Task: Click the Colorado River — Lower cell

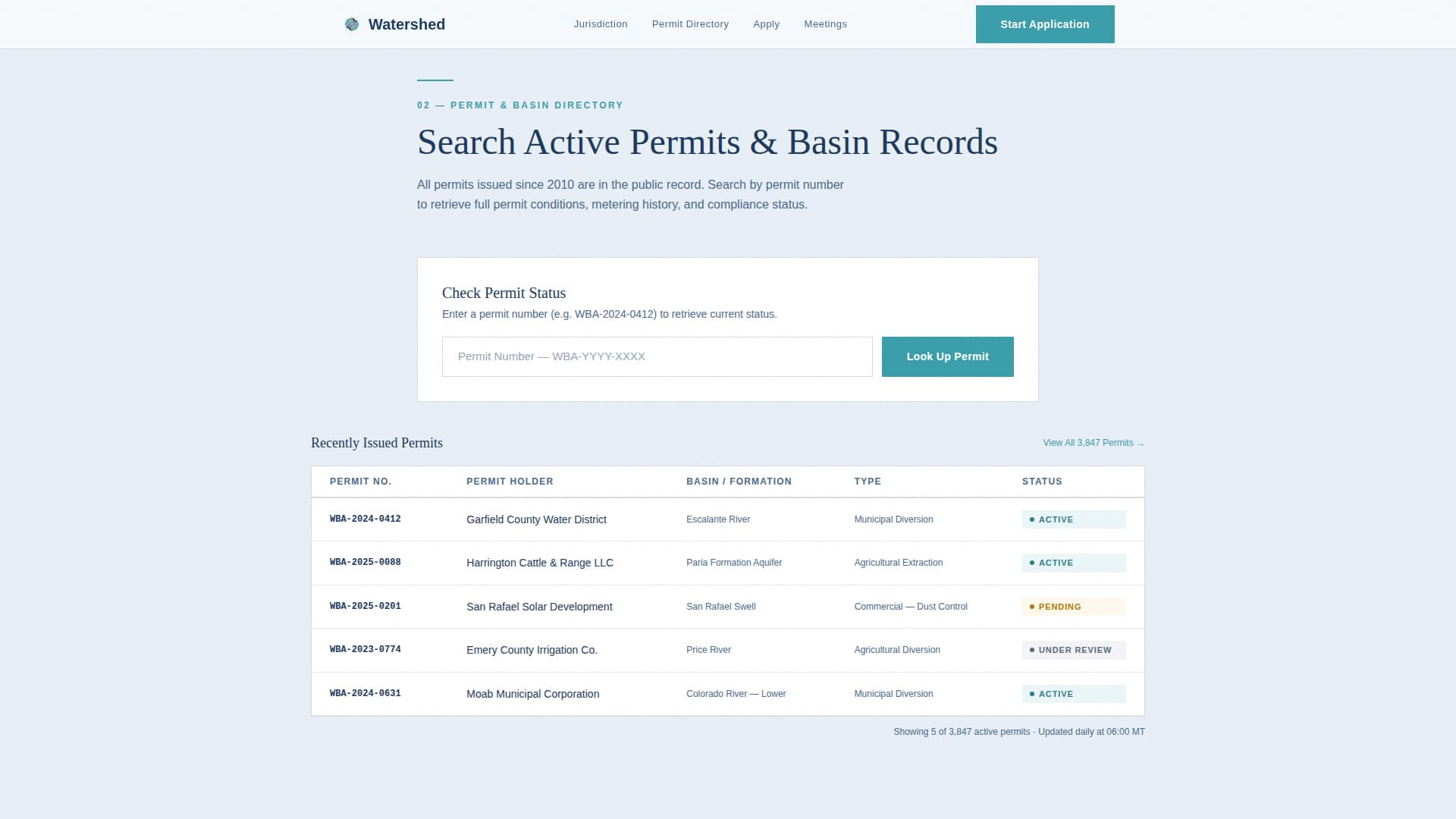Action: (x=736, y=694)
